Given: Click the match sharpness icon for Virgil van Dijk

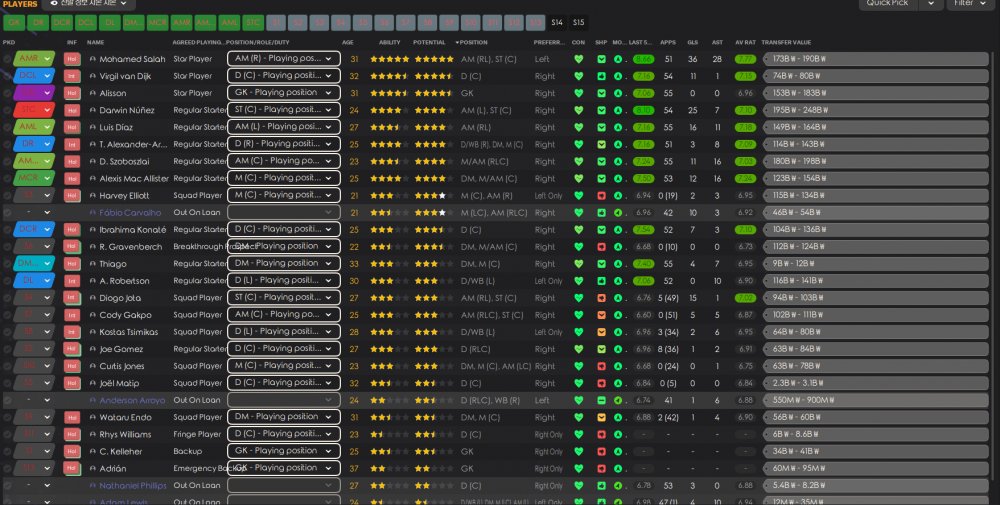Looking at the screenshot, I should (601, 76).
